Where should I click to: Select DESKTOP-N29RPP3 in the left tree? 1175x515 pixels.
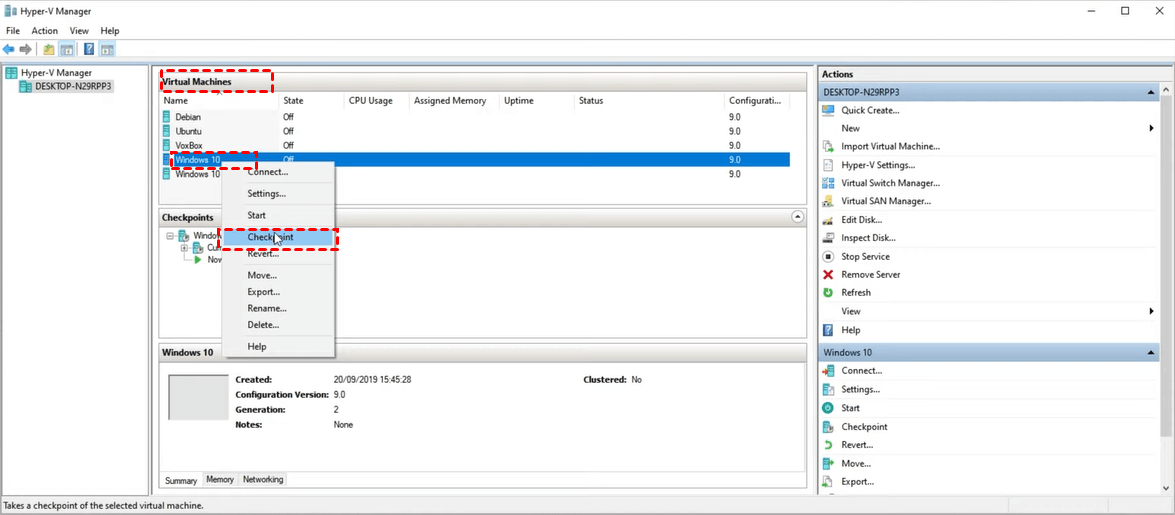pyautogui.click(x=73, y=87)
